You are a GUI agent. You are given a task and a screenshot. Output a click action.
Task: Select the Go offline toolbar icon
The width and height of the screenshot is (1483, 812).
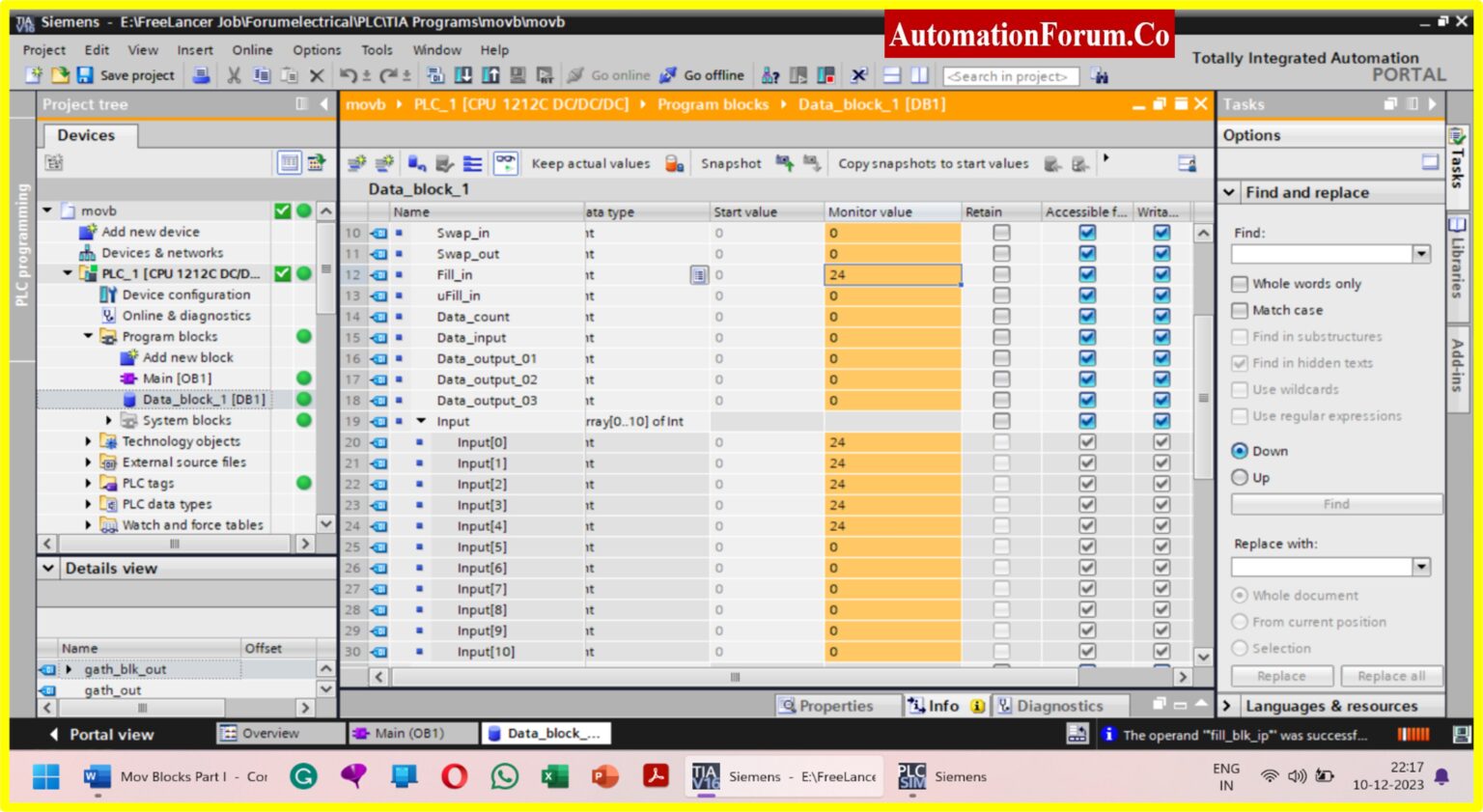[x=666, y=75]
